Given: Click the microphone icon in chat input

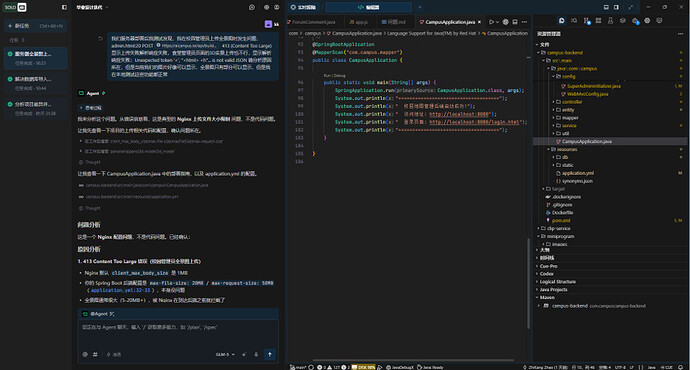Looking at the screenshot, I should (256, 354).
